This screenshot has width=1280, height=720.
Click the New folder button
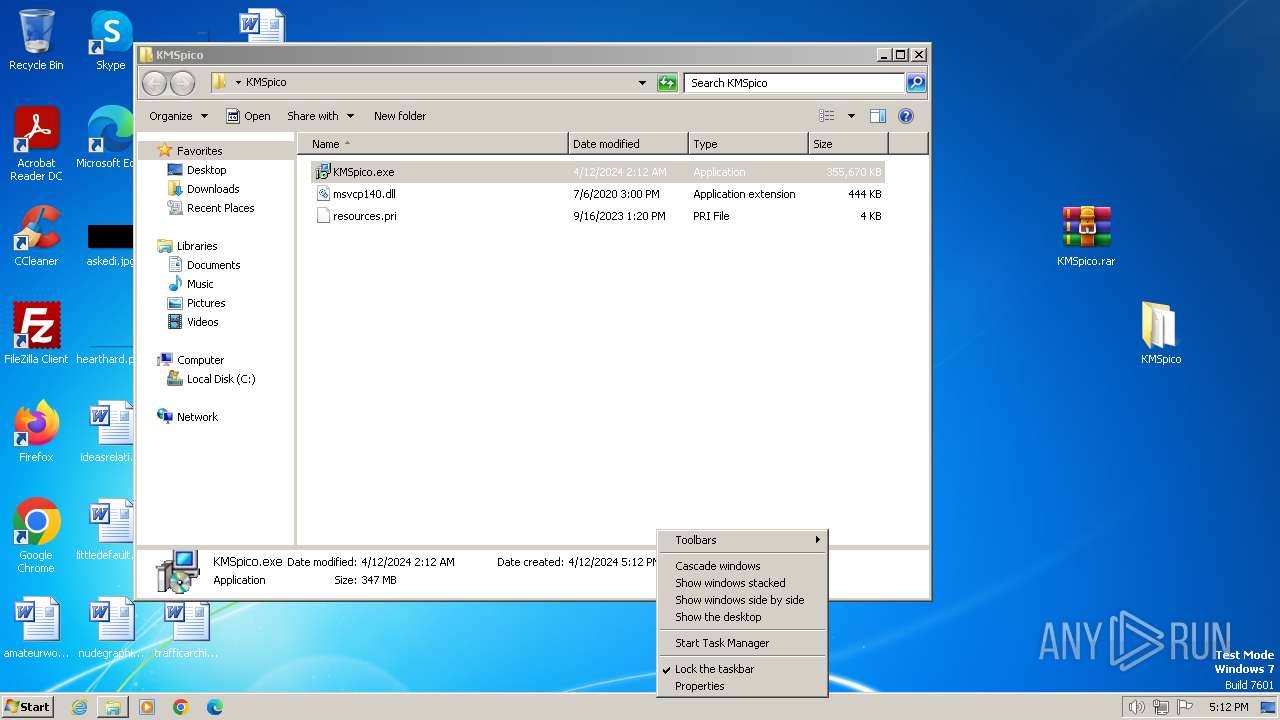(400, 116)
